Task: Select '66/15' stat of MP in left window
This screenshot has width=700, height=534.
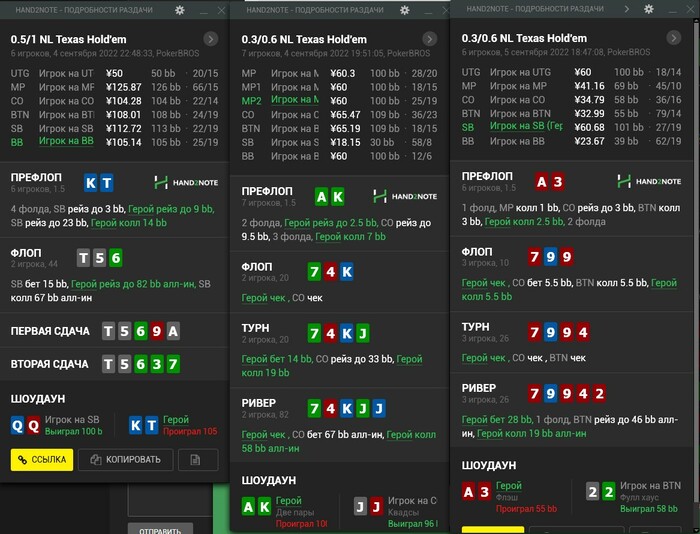Action: point(205,87)
